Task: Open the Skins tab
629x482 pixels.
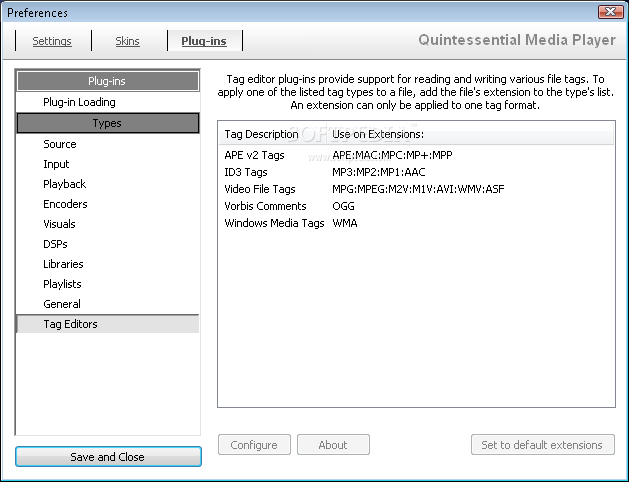Action: pyautogui.click(x=128, y=41)
